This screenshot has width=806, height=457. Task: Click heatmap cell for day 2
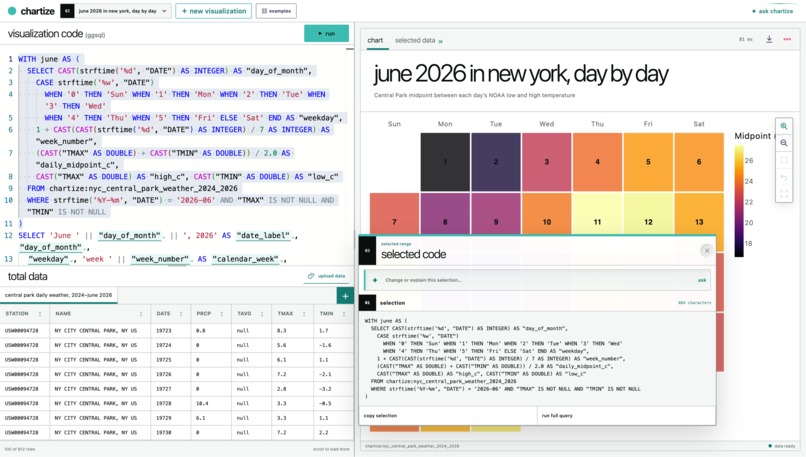click(x=496, y=162)
